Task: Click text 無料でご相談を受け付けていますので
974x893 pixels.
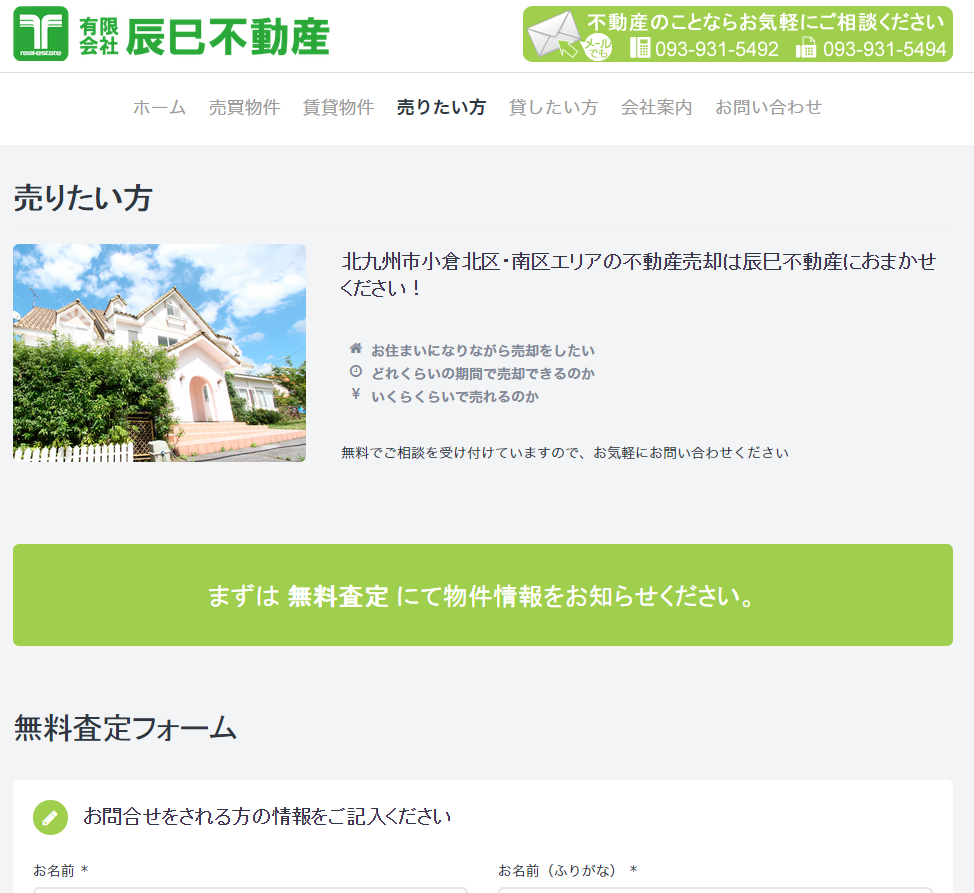Action: point(462,453)
